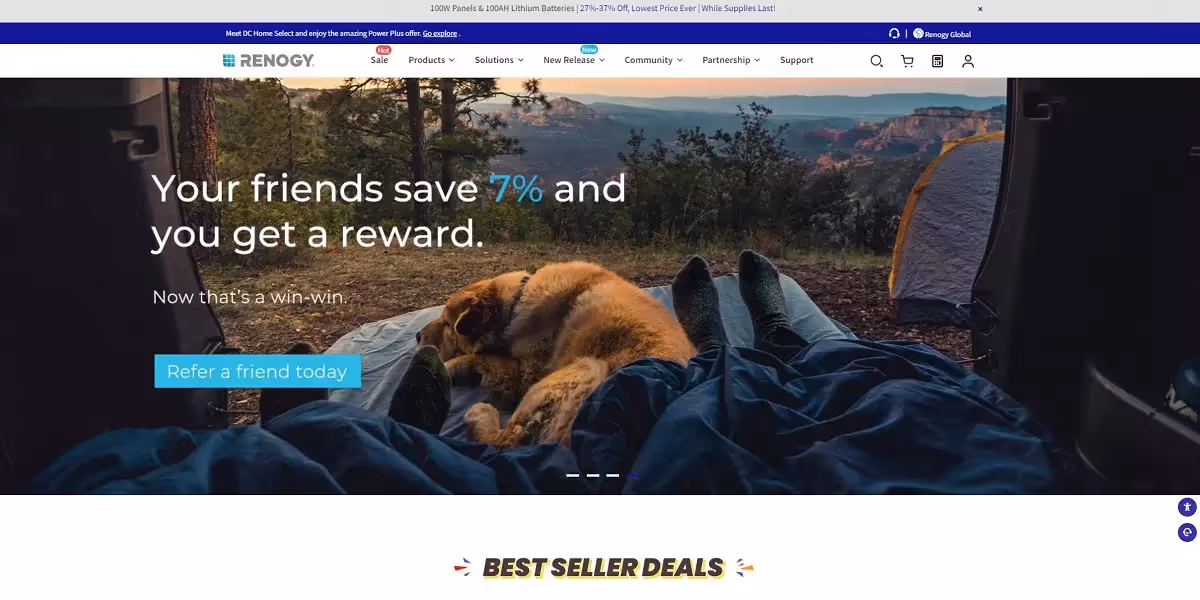The image size is (1200, 600).
Task: Open the accessibility widget icon
Action: point(1187,507)
